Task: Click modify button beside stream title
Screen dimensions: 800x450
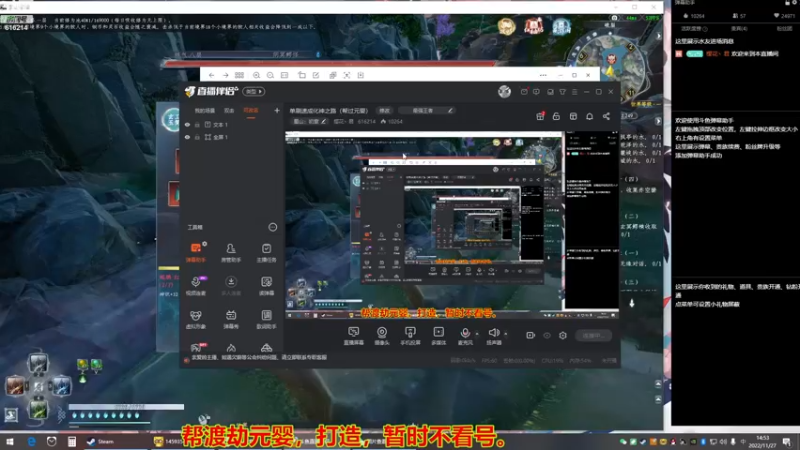Action: click(384, 110)
